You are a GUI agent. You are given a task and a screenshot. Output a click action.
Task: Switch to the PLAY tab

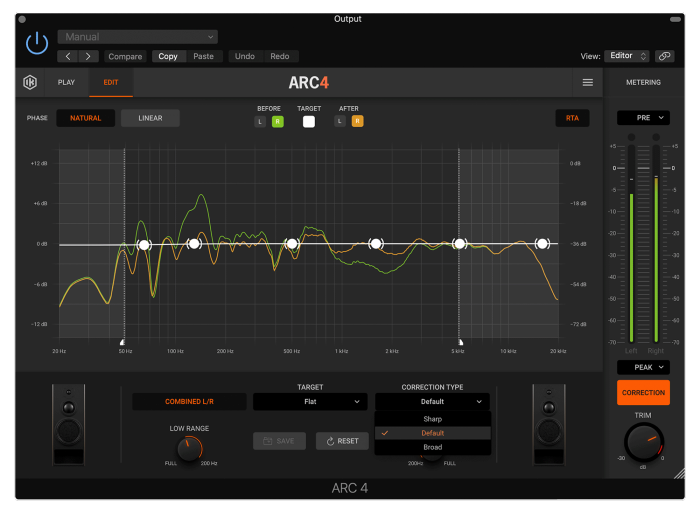point(66,82)
